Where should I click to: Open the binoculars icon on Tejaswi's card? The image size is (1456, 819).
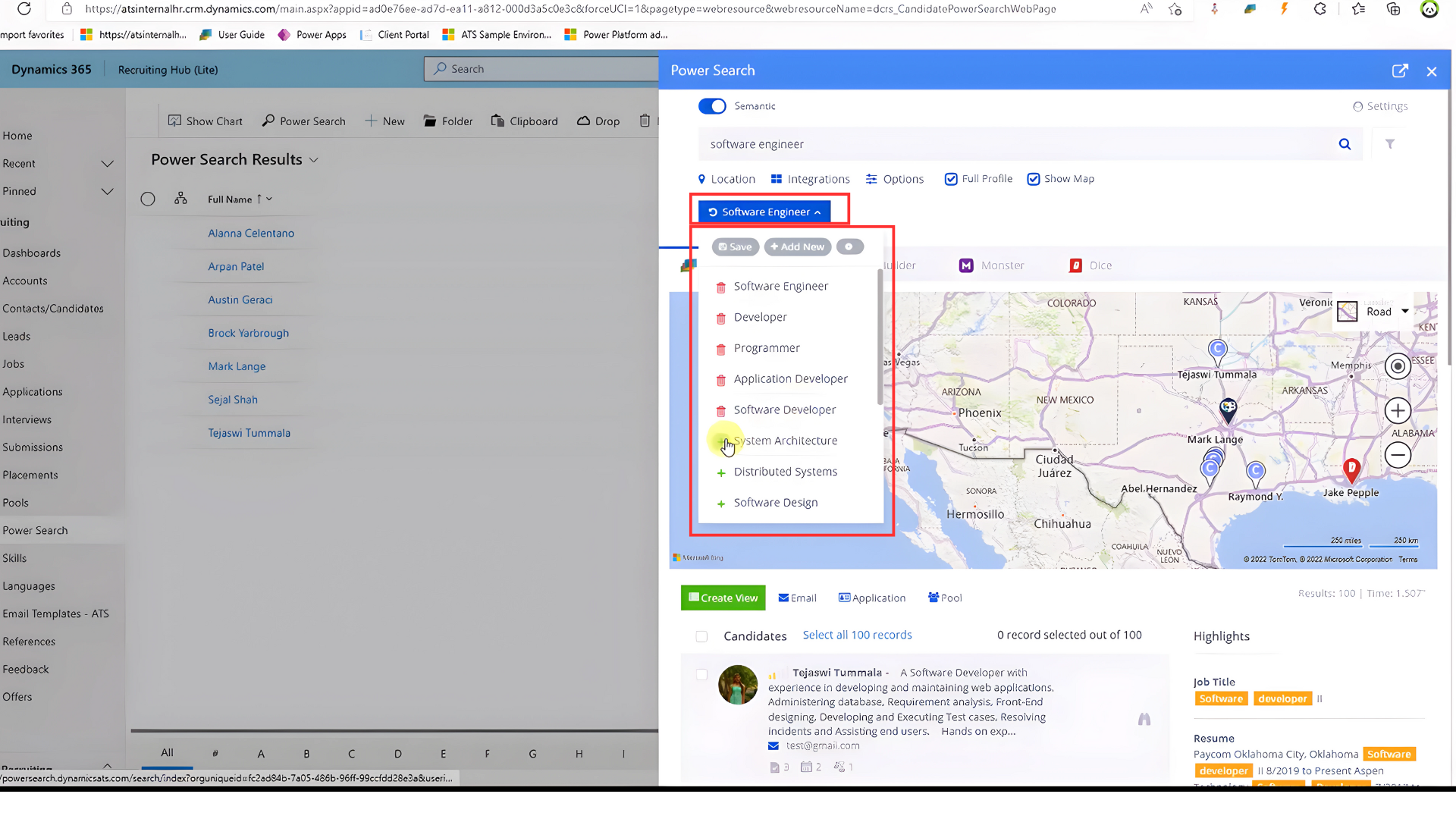click(1144, 719)
